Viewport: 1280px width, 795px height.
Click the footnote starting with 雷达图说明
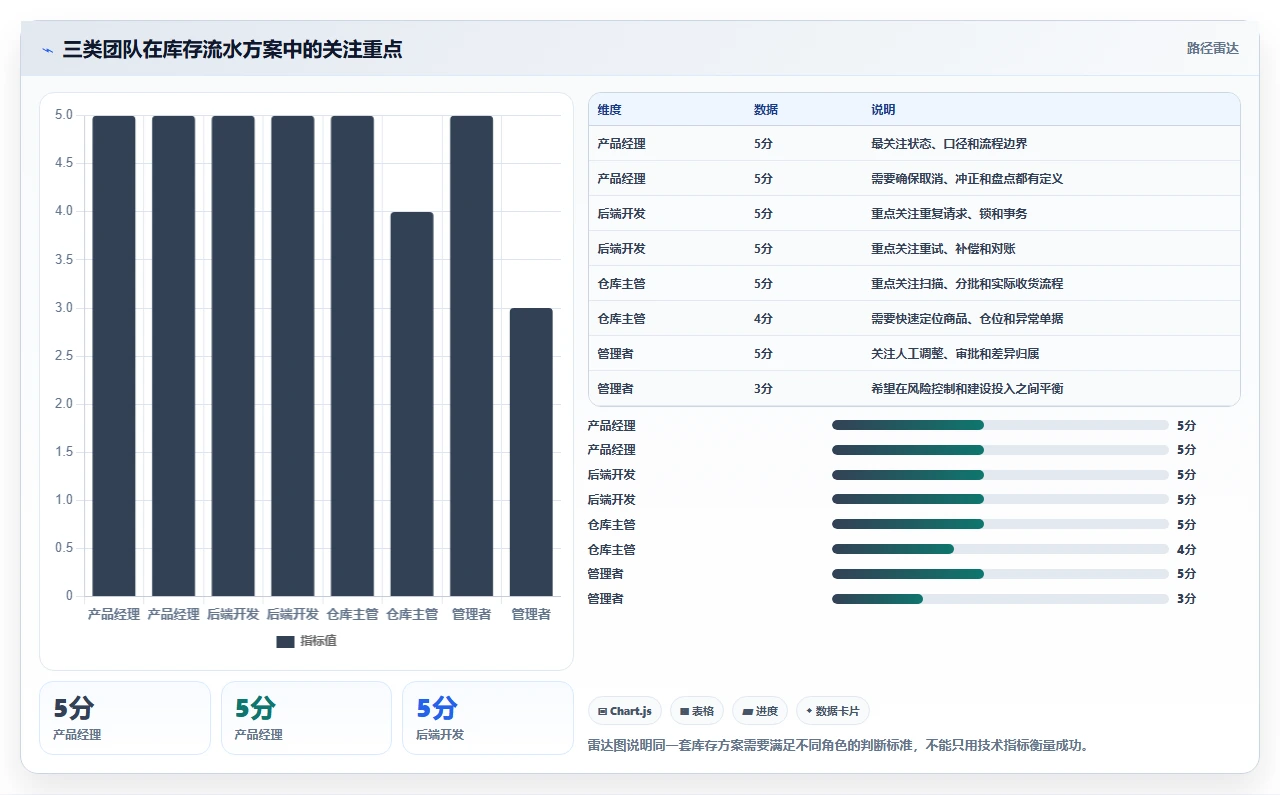(838, 745)
